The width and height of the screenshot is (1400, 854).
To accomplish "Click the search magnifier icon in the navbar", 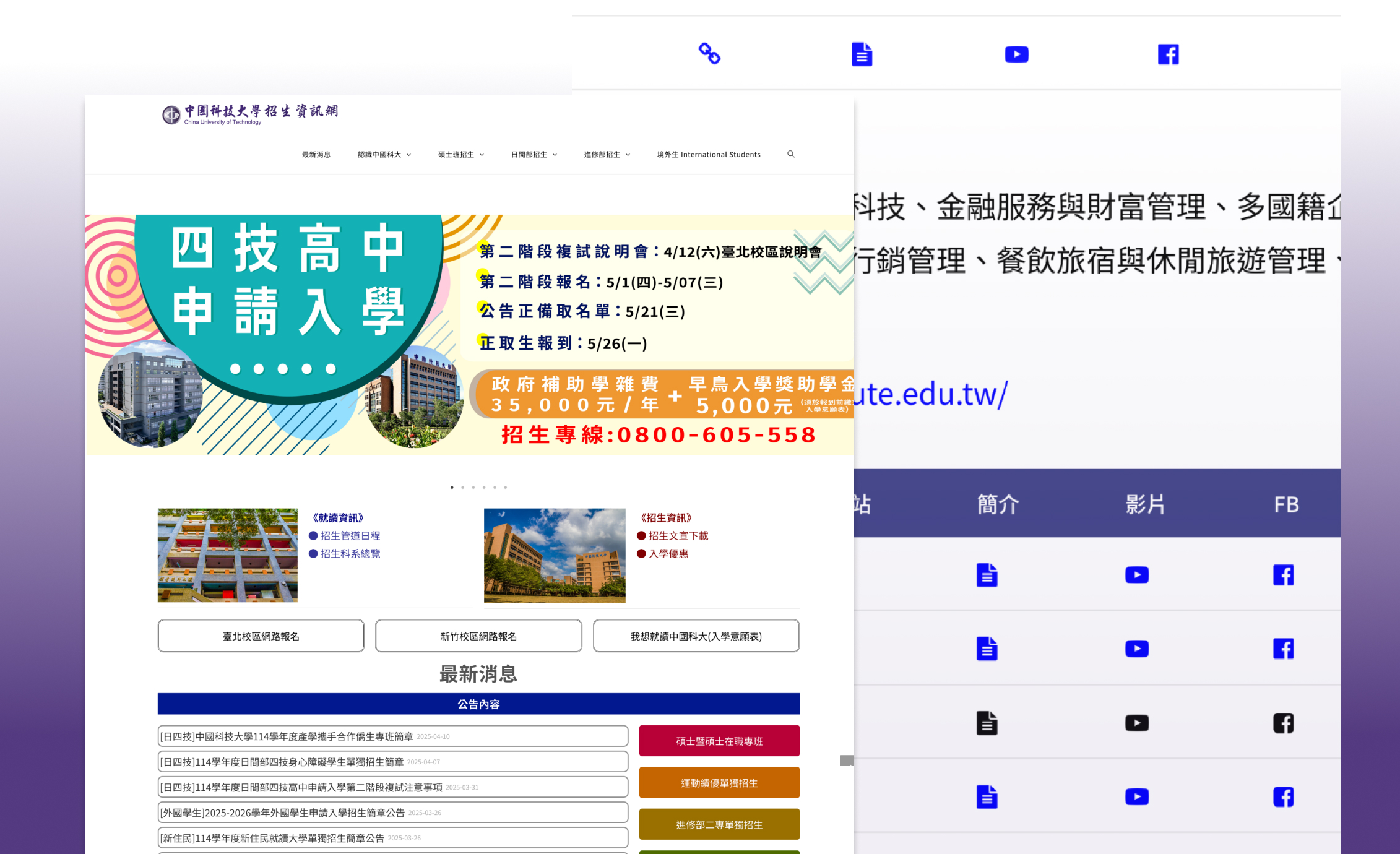I will [x=791, y=154].
